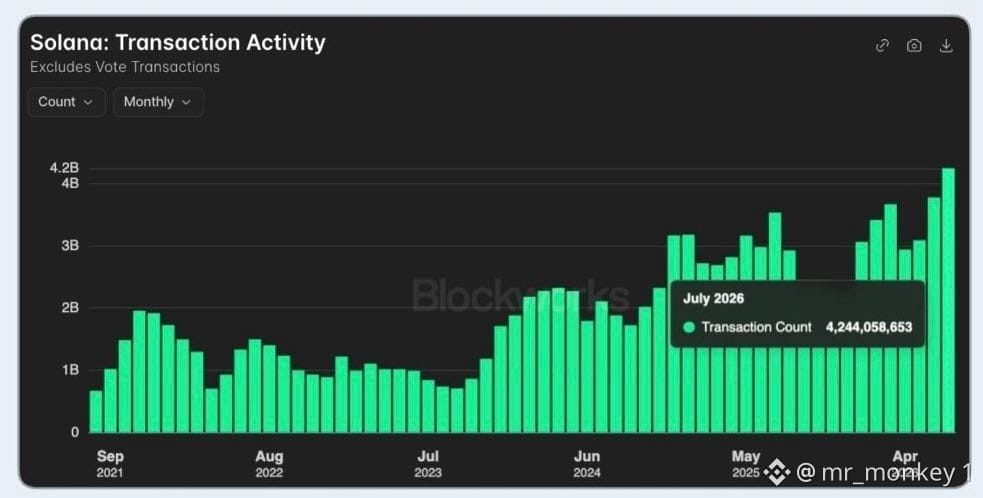Click 'Transaction Count' tooltip label
The width and height of the screenshot is (983, 498).
pyautogui.click(x=757, y=327)
